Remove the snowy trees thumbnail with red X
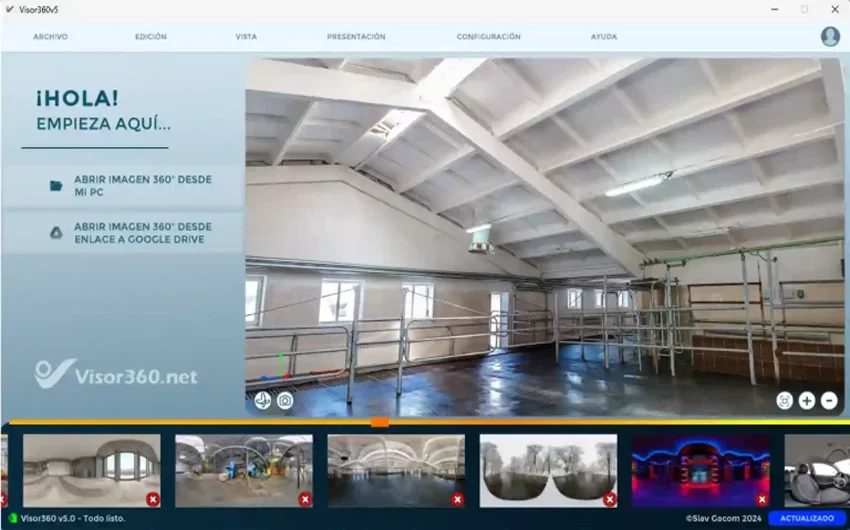The width and height of the screenshot is (850, 530). [610, 499]
